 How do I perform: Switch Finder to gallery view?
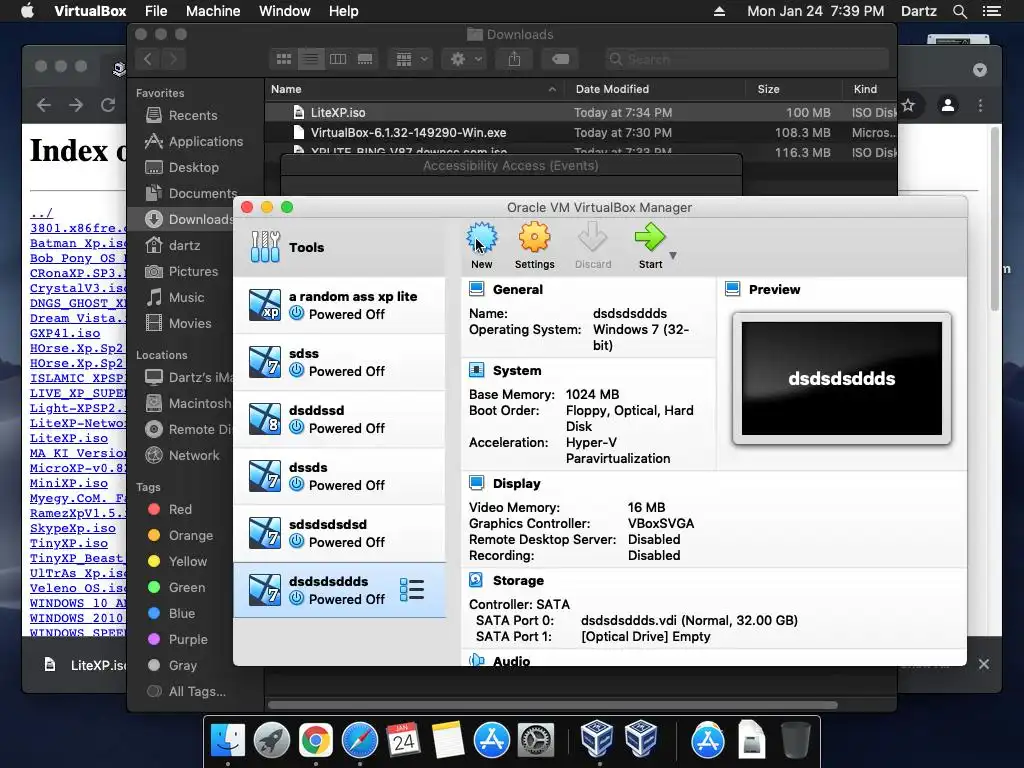pyautogui.click(x=365, y=59)
